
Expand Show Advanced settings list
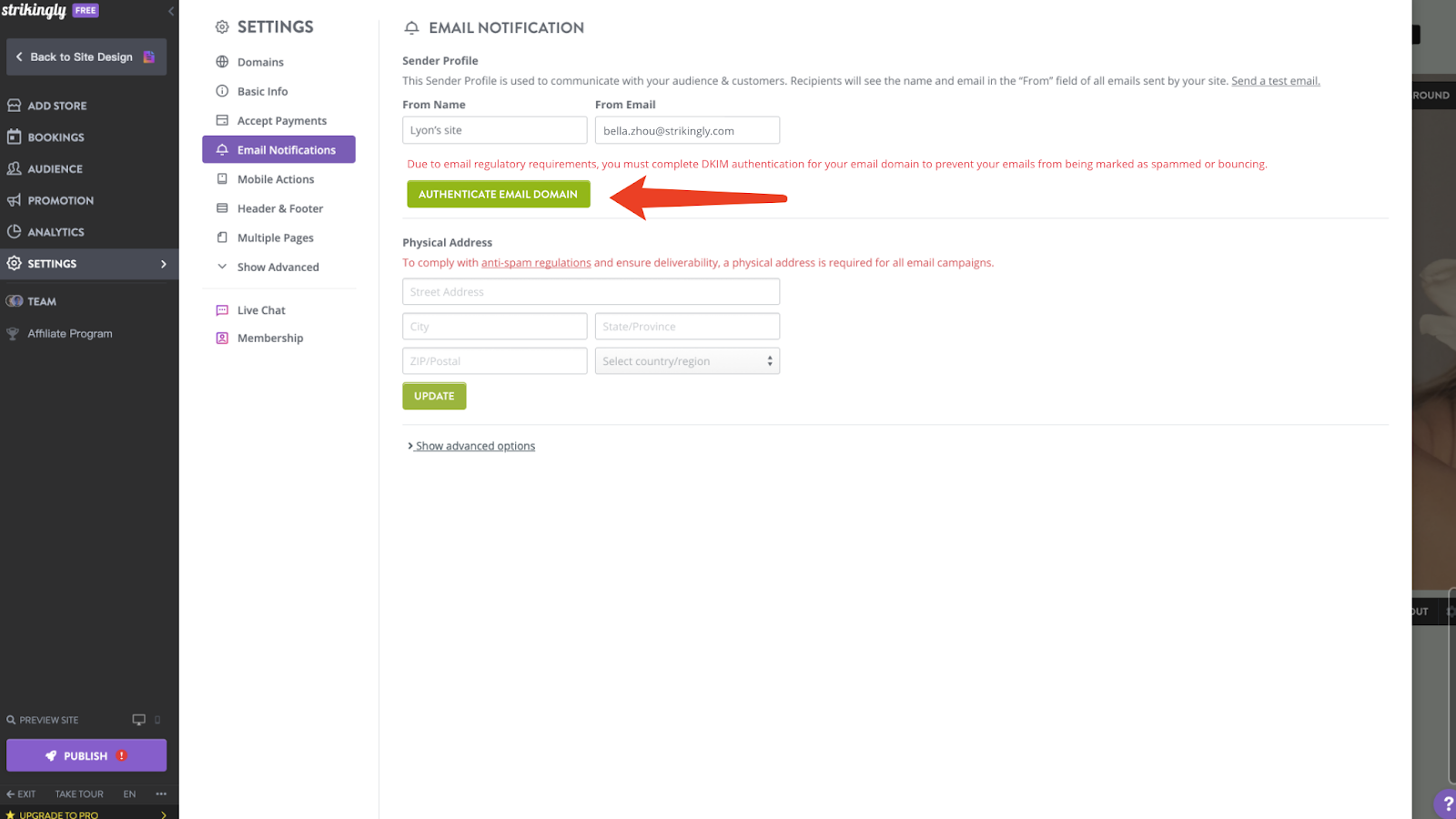278,267
